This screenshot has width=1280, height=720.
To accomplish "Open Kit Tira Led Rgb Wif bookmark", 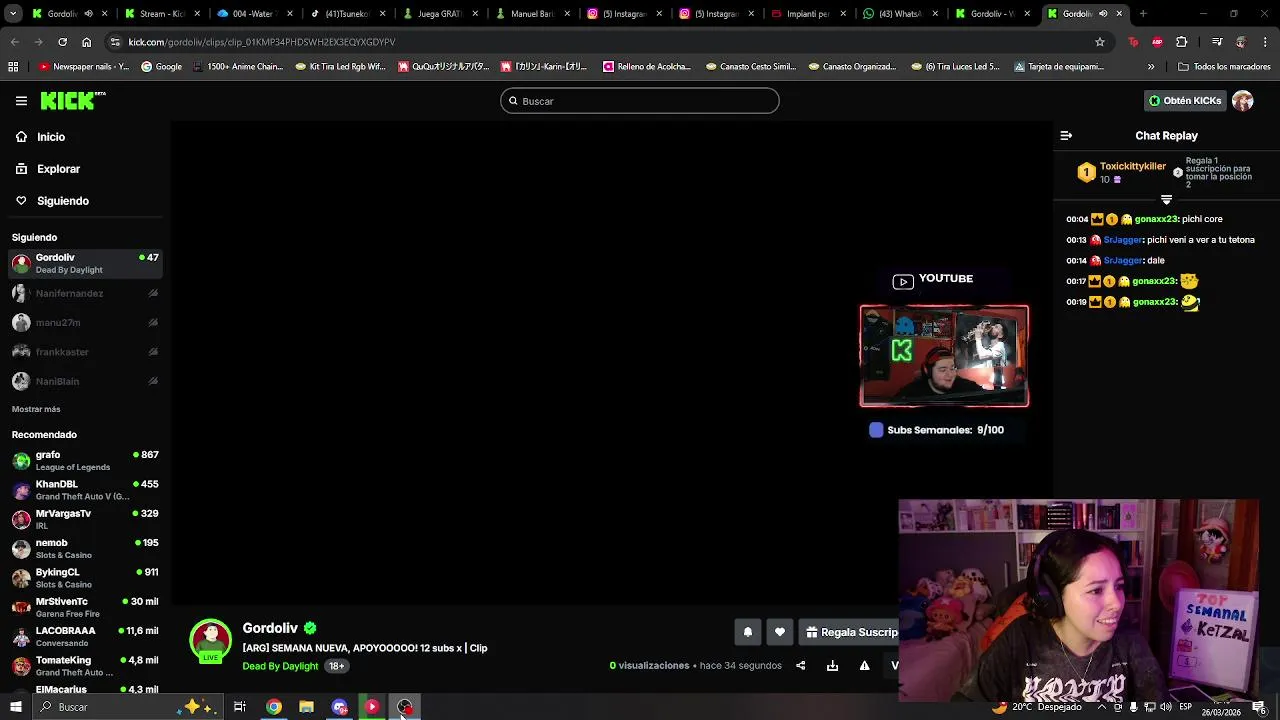I will point(339,66).
